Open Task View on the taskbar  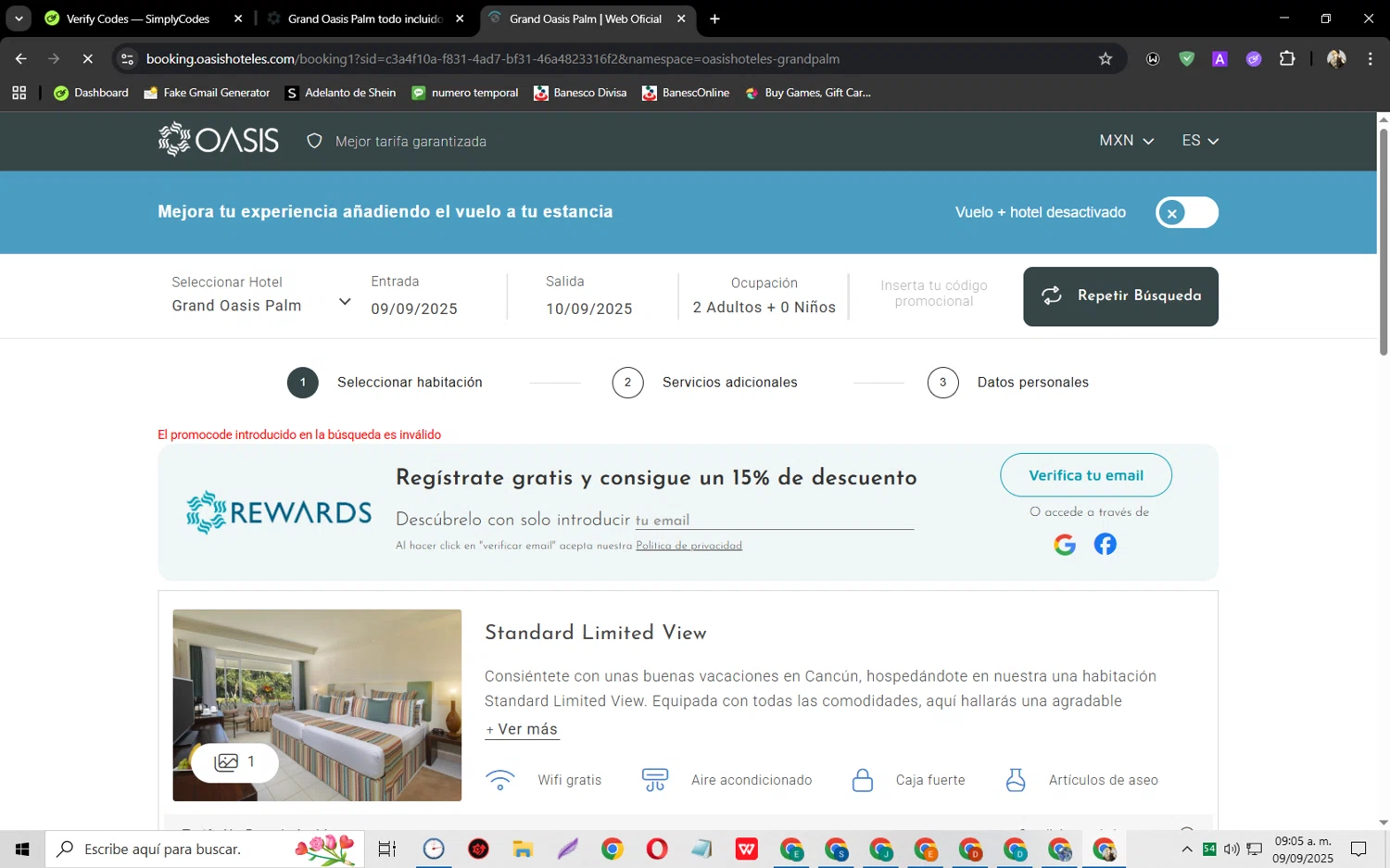(x=387, y=849)
